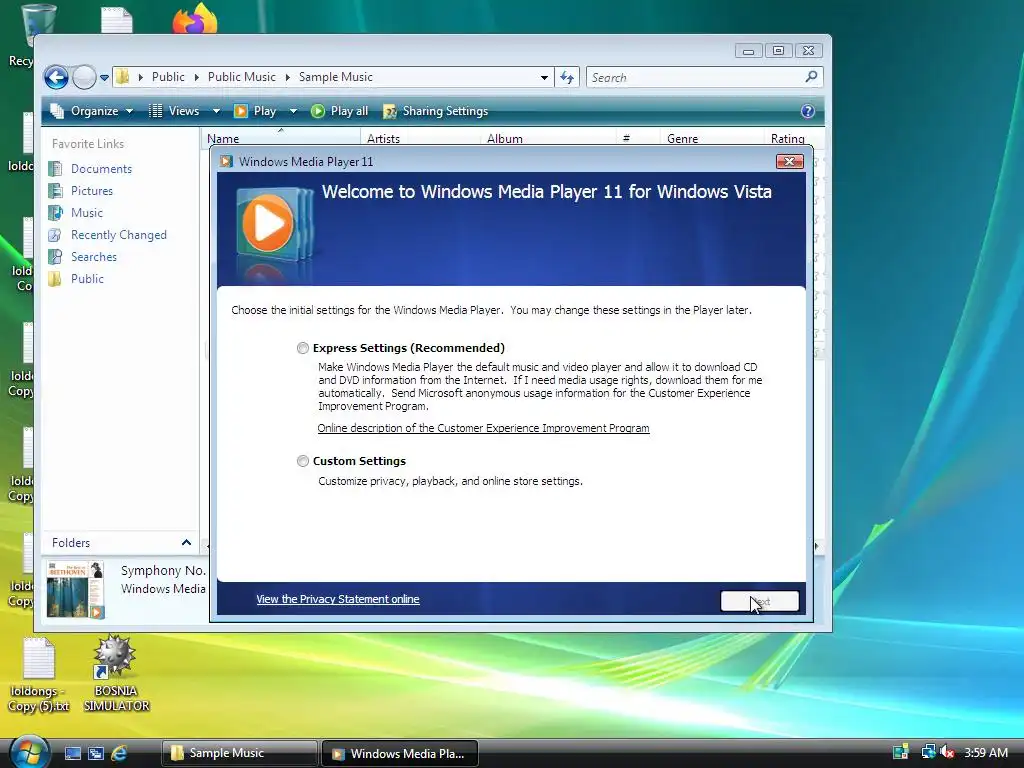Click the Play toolbar button
This screenshot has width=1024, height=768.
pyautogui.click(x=256, y=111)
